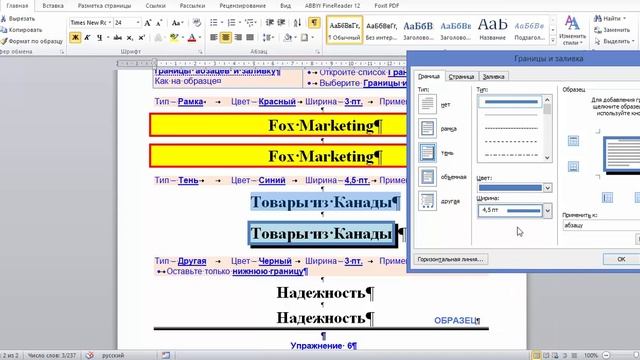
Task: Apply strikethrough formatting
Action: click(x=118, y=38)
